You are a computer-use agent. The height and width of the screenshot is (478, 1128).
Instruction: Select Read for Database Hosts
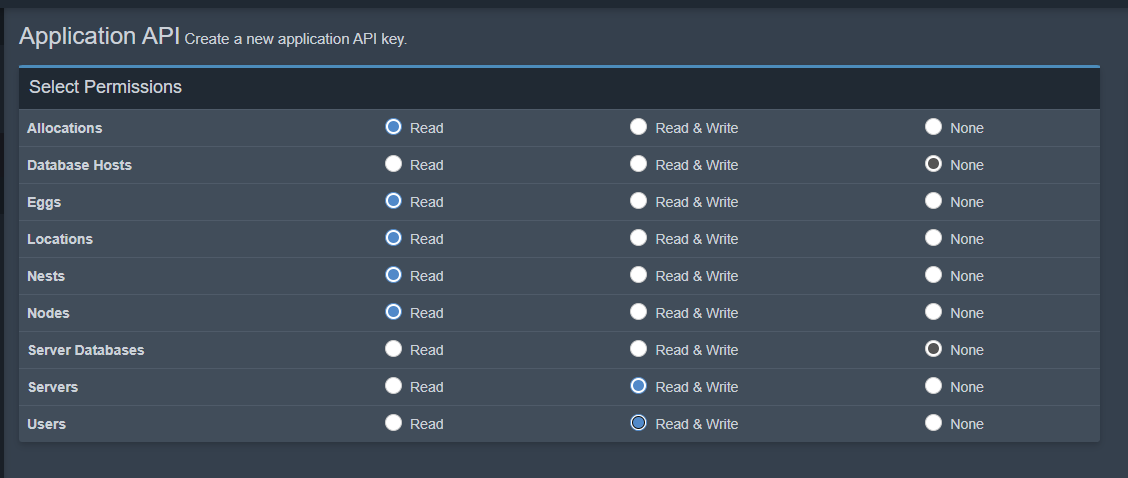click(394, 164)
